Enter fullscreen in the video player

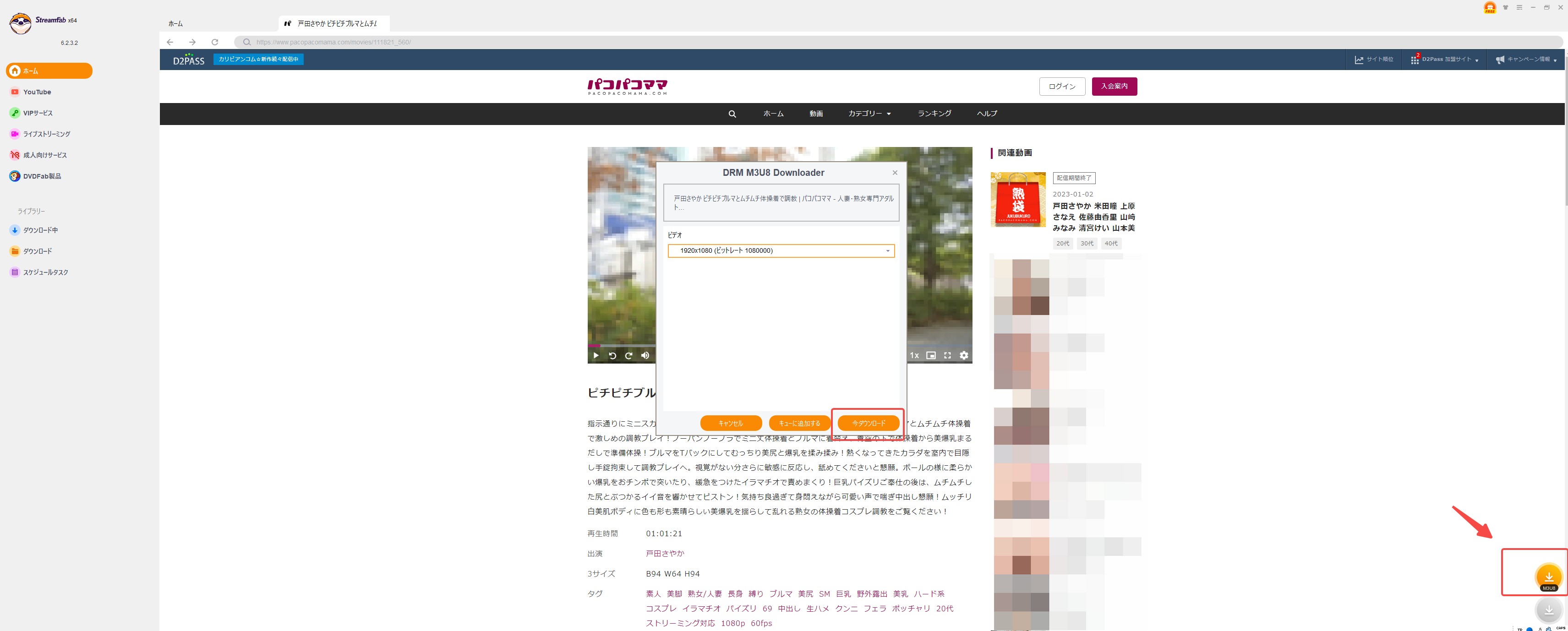[x=947, y=355]
